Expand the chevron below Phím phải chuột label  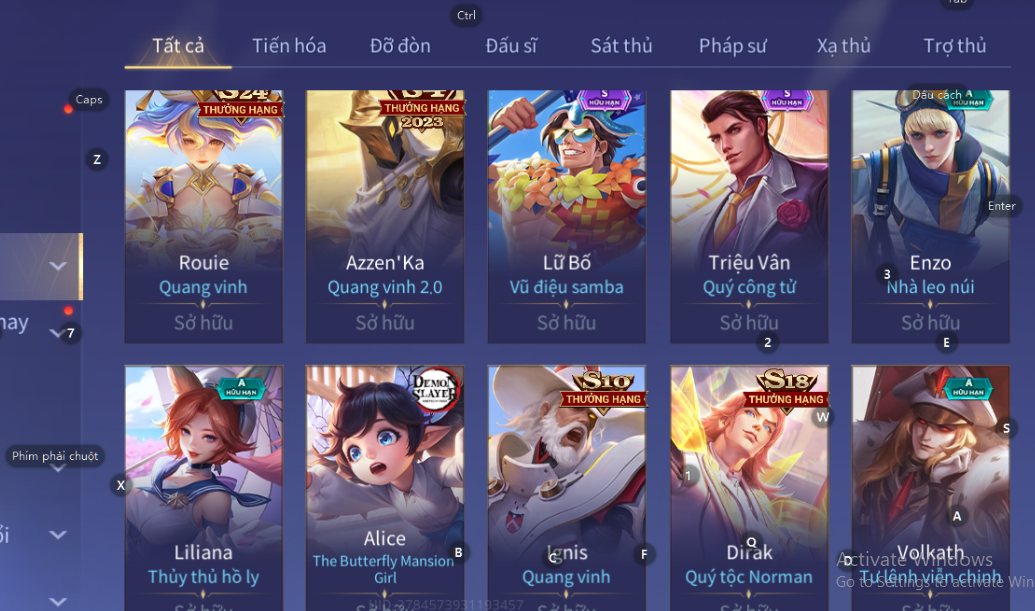click(58, 468)
